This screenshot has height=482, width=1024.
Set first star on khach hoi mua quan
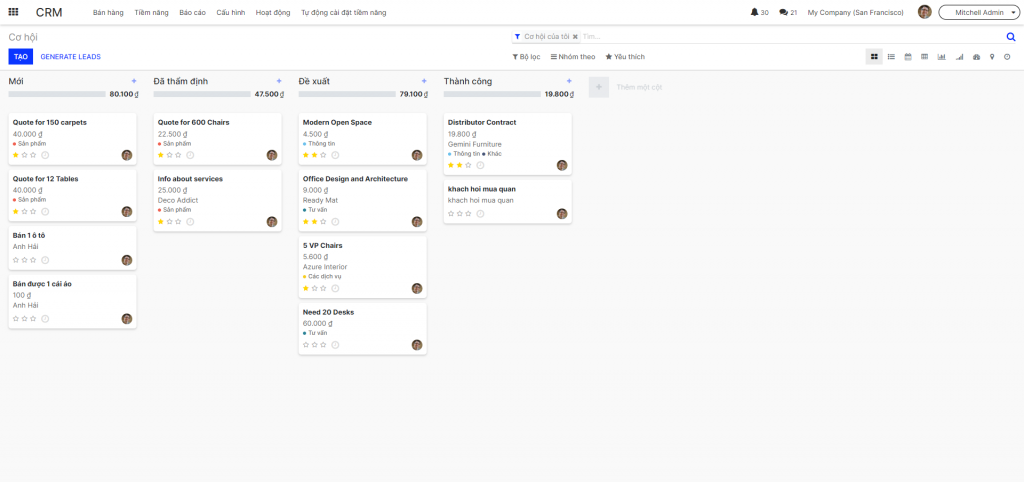[451, 214]
